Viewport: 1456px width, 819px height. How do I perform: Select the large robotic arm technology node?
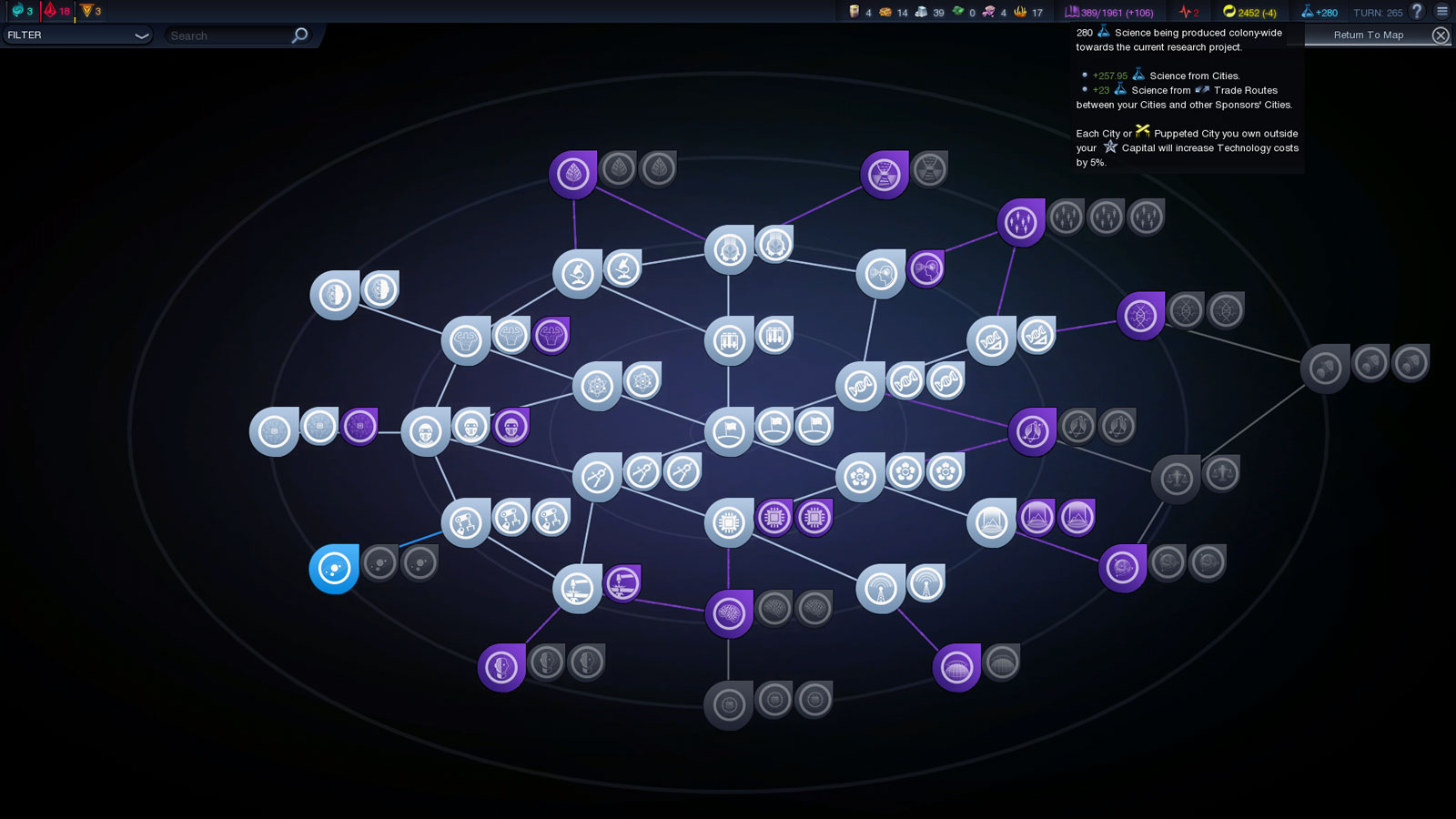pos(466,522)
